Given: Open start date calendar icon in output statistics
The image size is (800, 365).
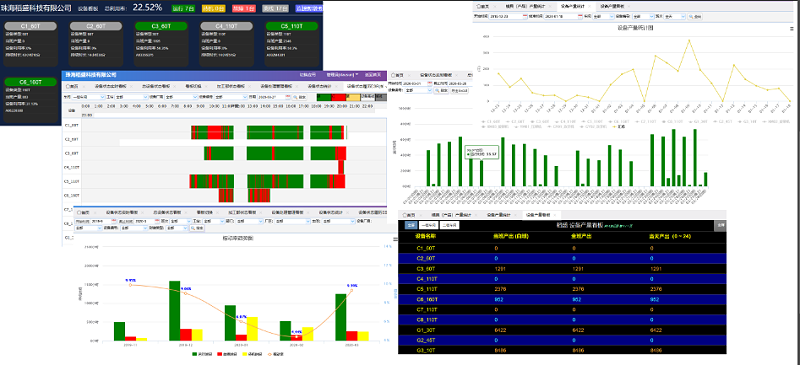Looking at the screenshot, I should pos(525,16).
